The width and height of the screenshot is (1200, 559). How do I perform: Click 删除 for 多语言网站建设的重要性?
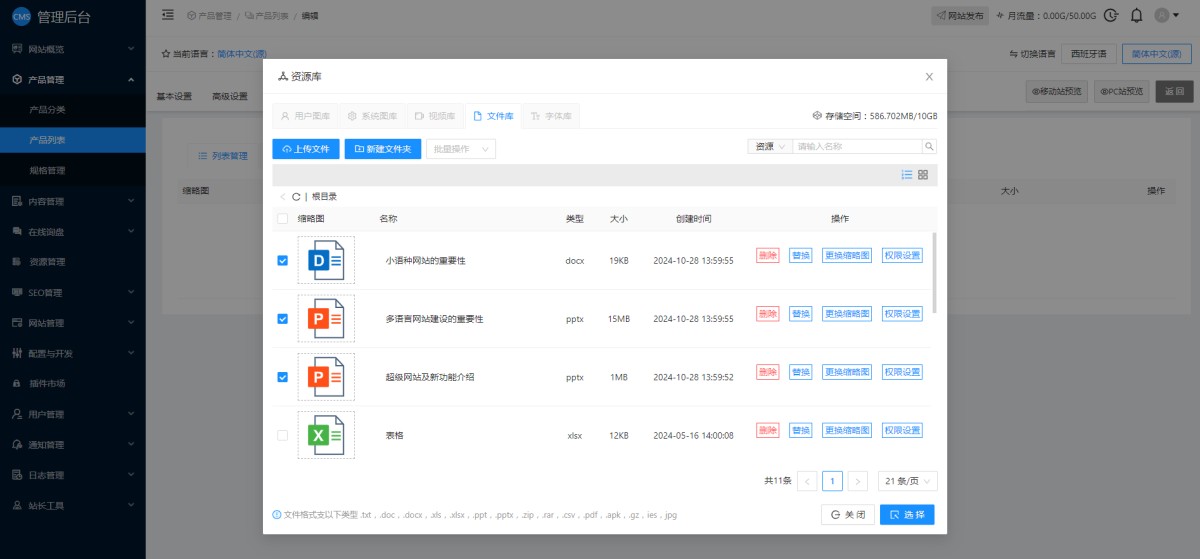click(767, 314)
